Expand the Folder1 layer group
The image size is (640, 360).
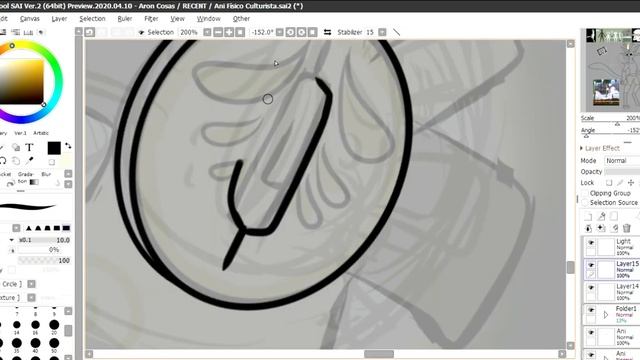606,315
